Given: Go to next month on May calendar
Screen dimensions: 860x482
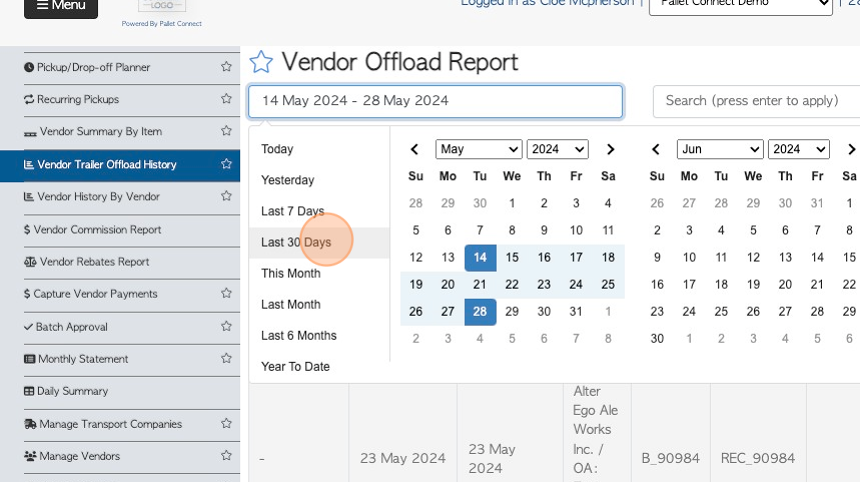Looking at the screenshot, I should tap(610, 149).
